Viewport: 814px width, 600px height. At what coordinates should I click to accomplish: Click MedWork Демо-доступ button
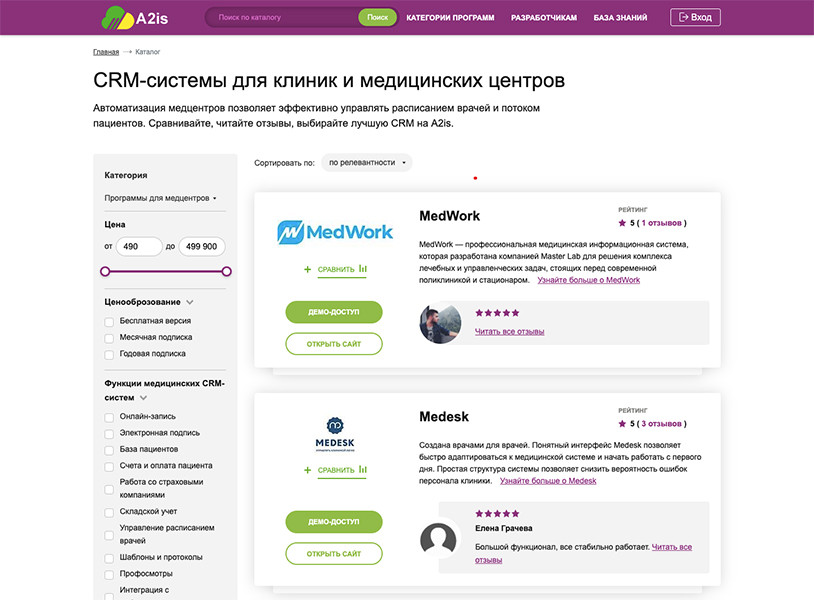[334, 312]
